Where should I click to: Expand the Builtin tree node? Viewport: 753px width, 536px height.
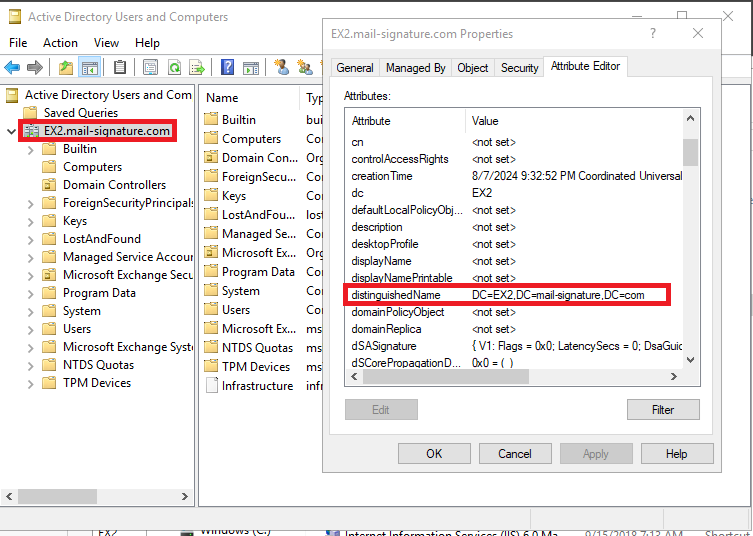(31, 149)
